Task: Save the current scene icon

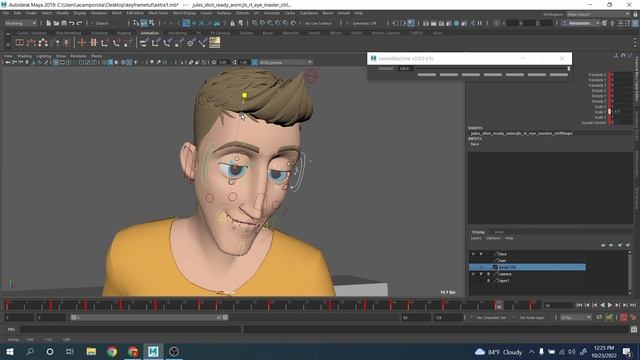Action: [x=64, y=23]
